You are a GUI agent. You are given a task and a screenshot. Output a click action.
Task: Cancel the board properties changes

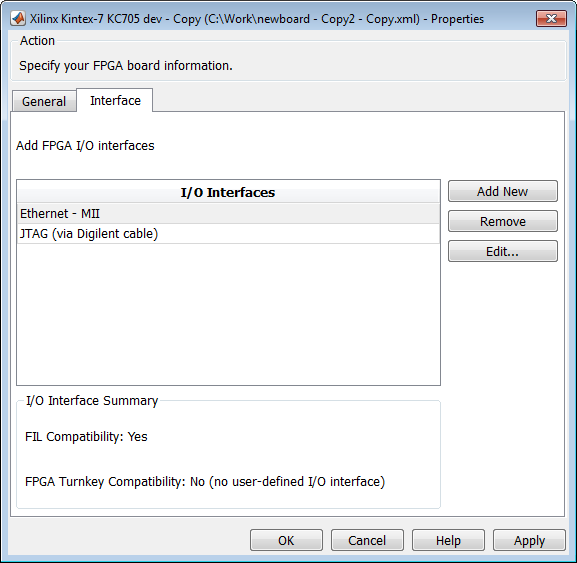point(367,540)
